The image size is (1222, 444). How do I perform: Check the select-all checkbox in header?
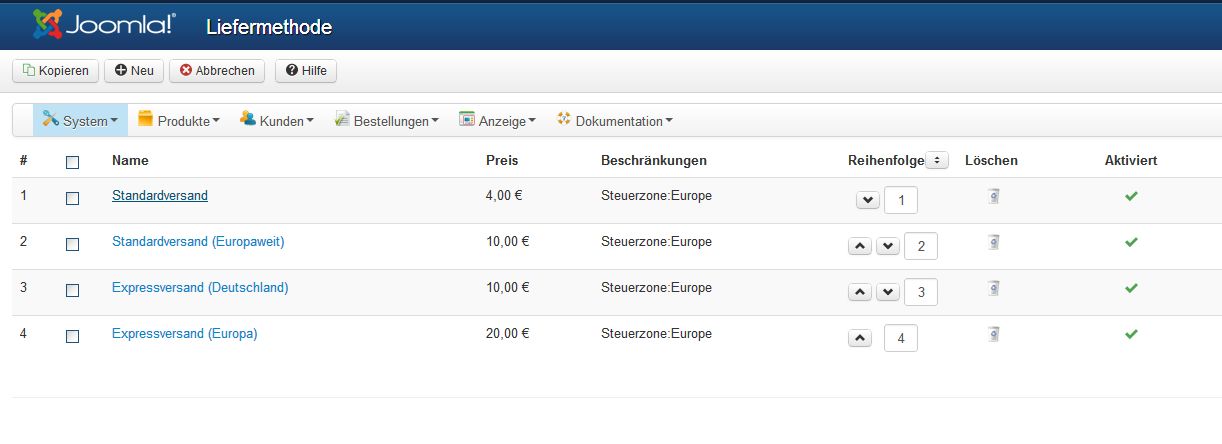(72, 162)
